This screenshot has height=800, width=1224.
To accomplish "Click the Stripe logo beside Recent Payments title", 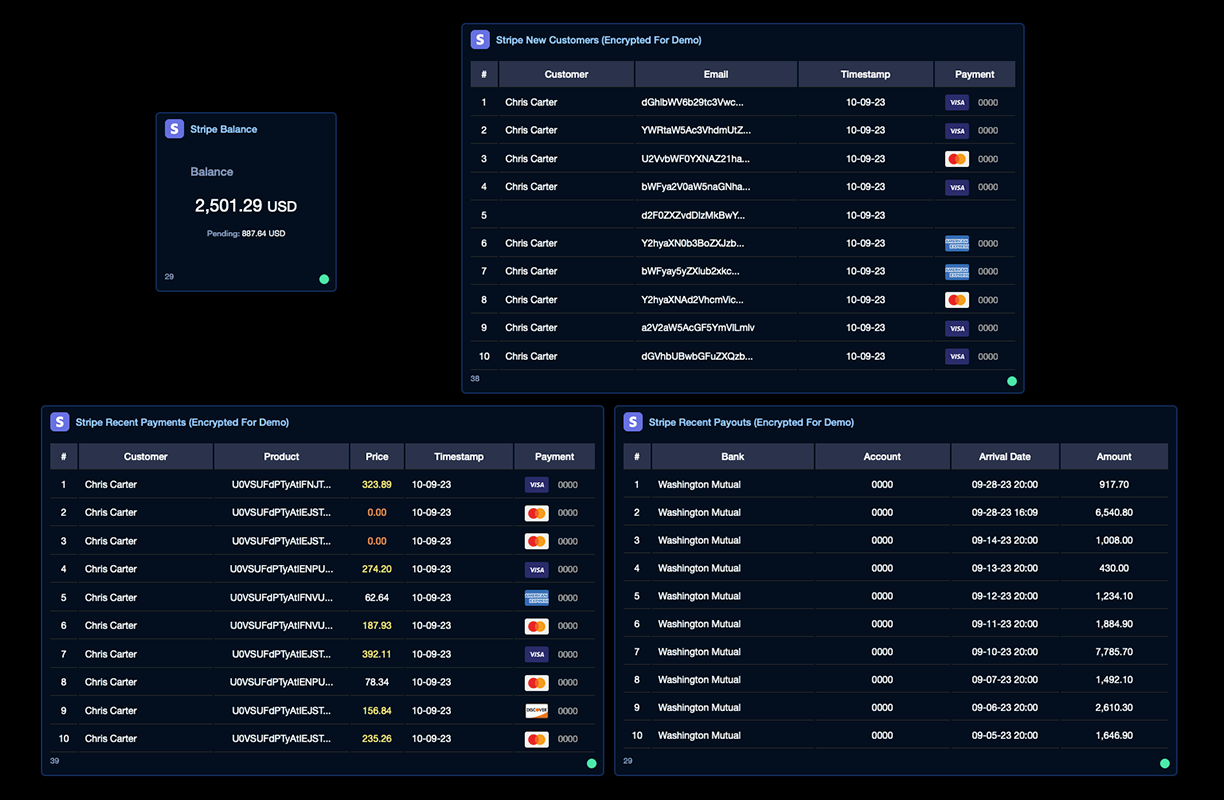I will tap(60, 422).
